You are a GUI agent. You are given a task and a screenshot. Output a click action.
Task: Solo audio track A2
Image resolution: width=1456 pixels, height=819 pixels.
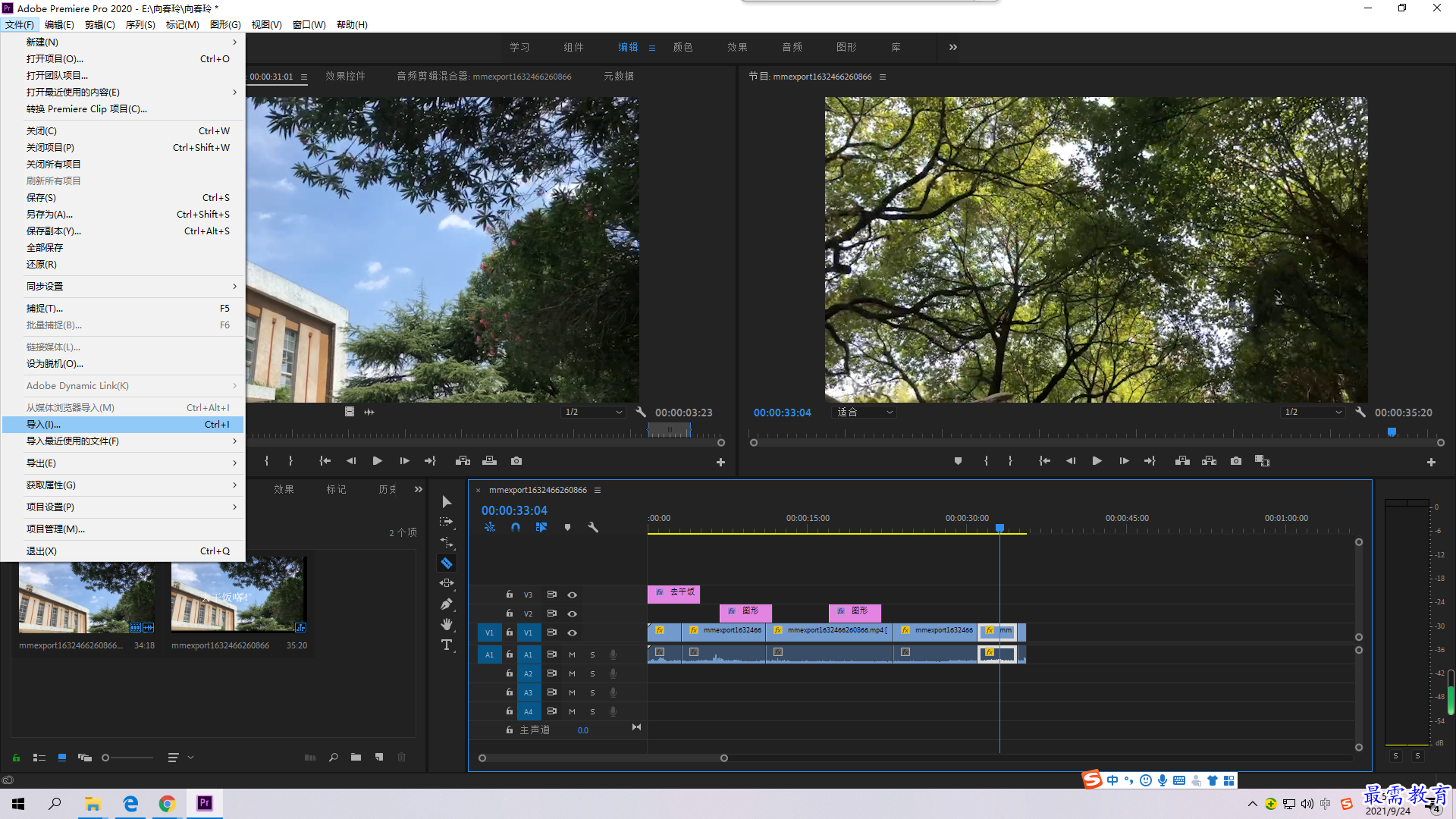[592, 673]
